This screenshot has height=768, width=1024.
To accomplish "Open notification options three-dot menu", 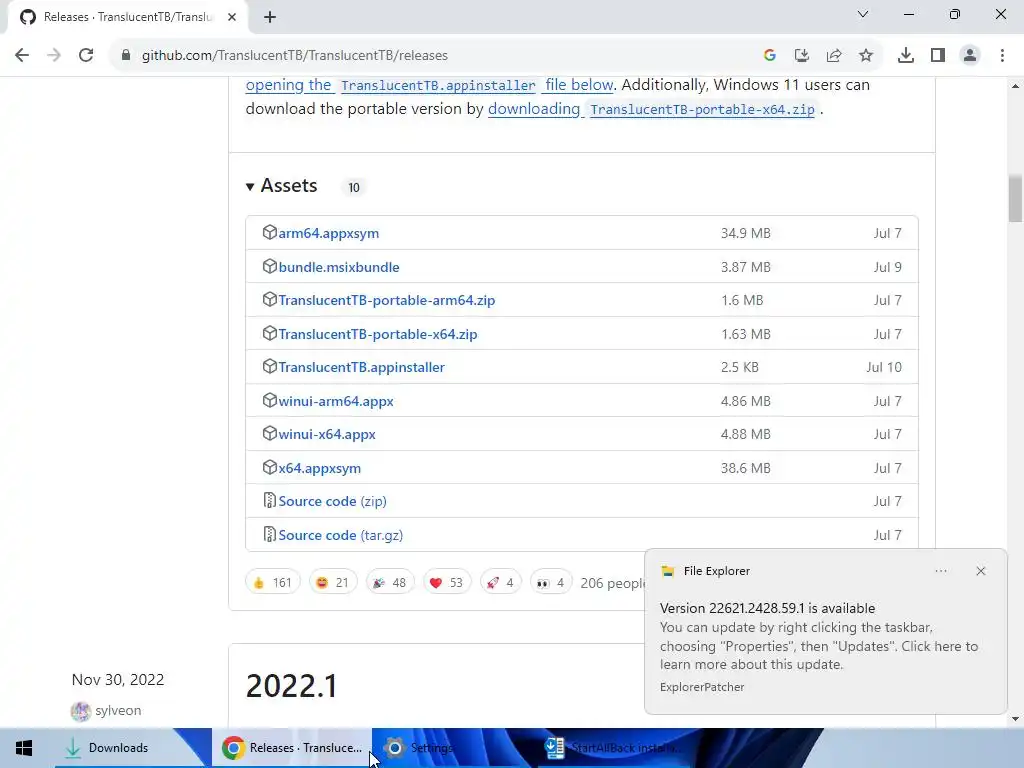I will tap(940, 571).
